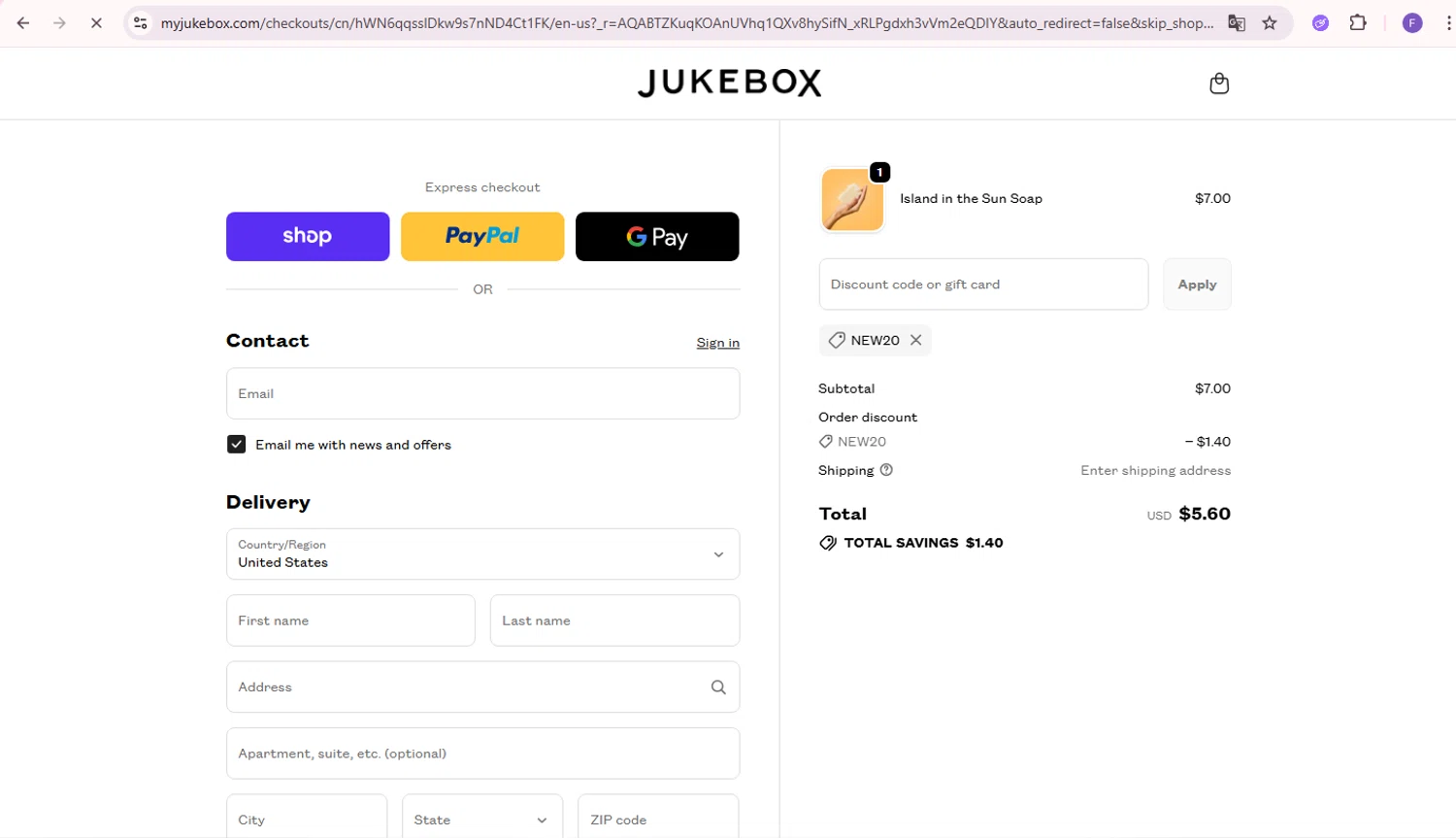1456x838 pixels.
Task: Uncheck Email me with news and offers
Action: coord(236,445)
